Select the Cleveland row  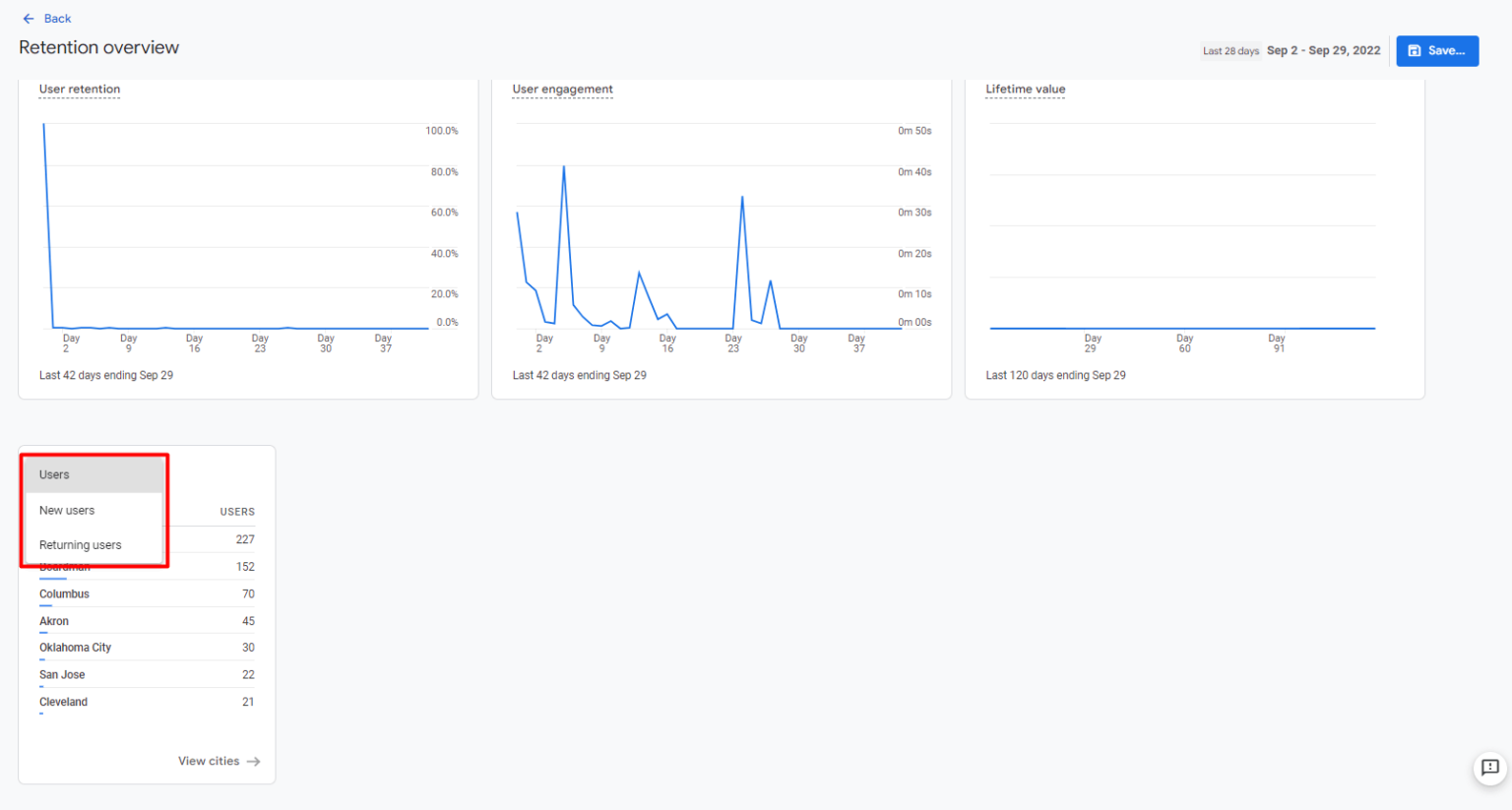[147, 702]
